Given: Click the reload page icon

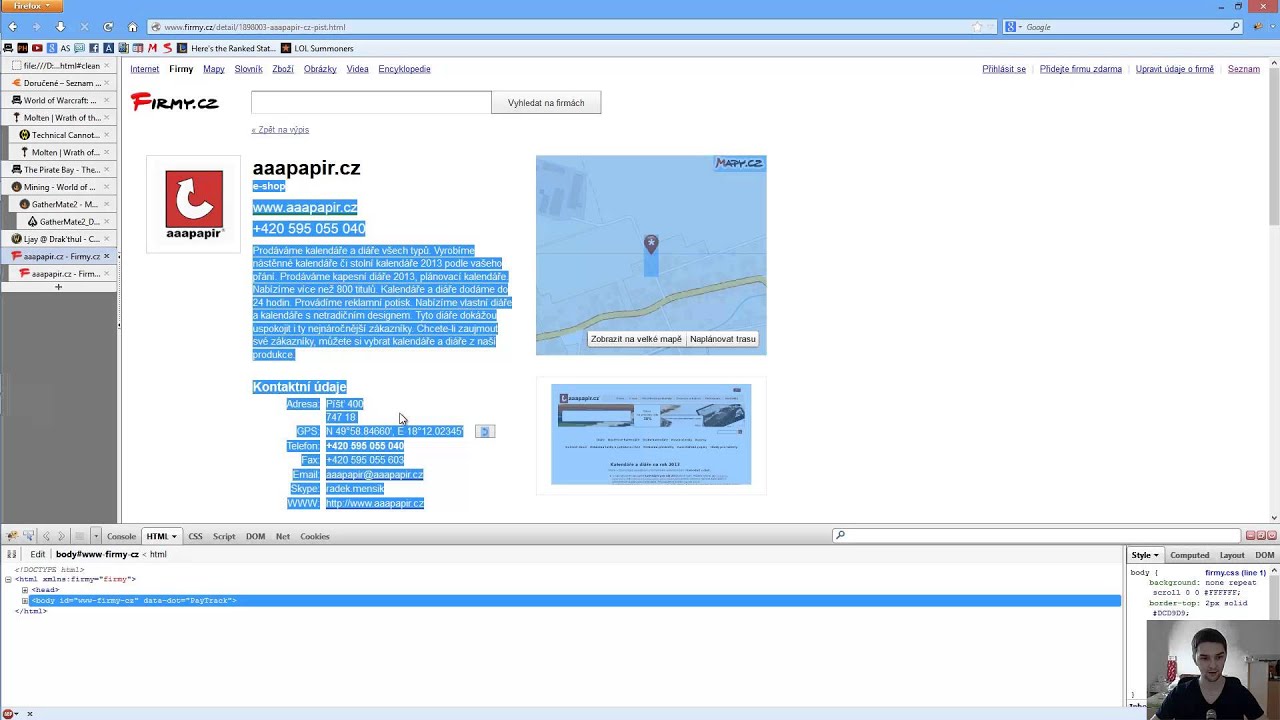Looking at the screenshot, I should coord(108,27).
